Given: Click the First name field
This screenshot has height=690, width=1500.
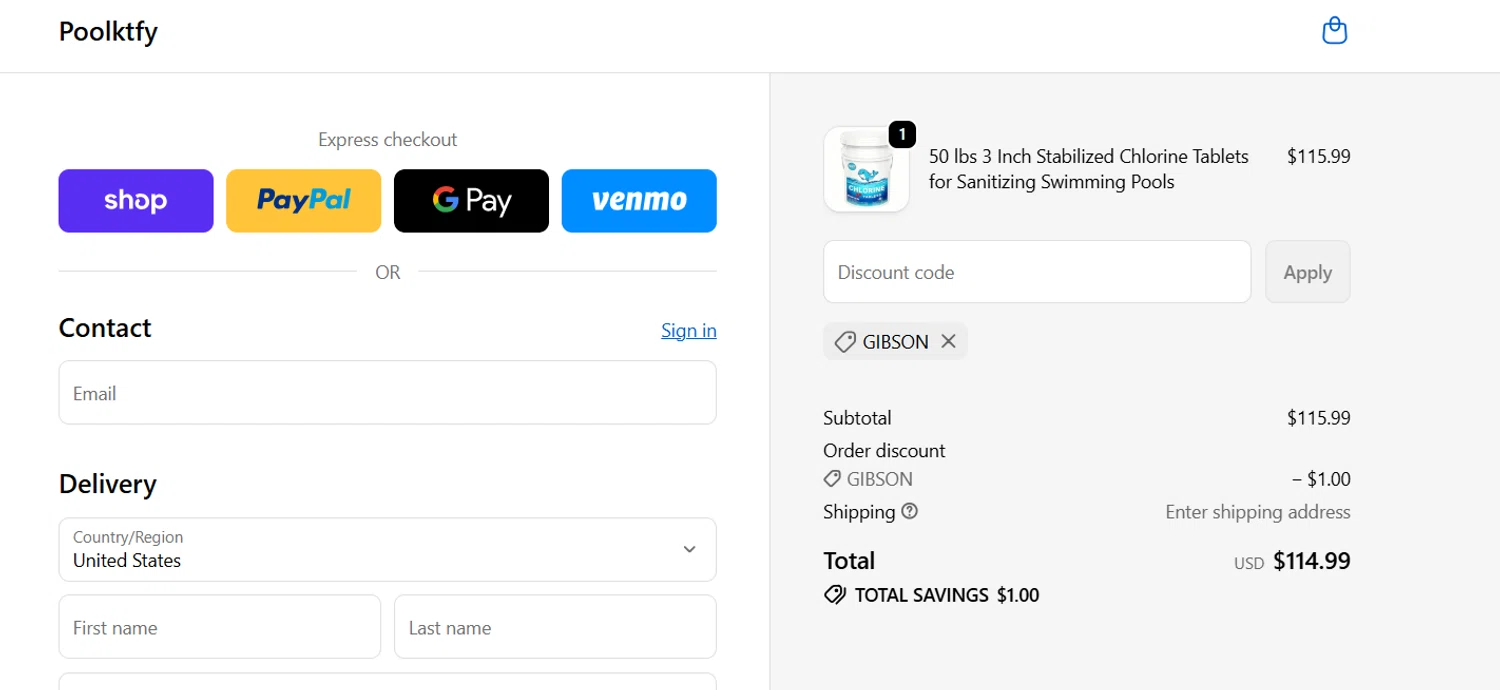Looking at the screenshot, I should click(220, 627).
